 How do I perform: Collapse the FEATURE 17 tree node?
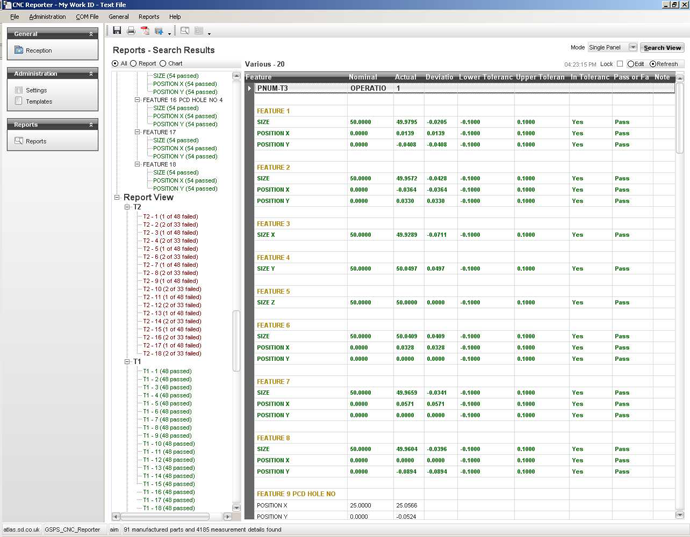click(x=137, y=132)
